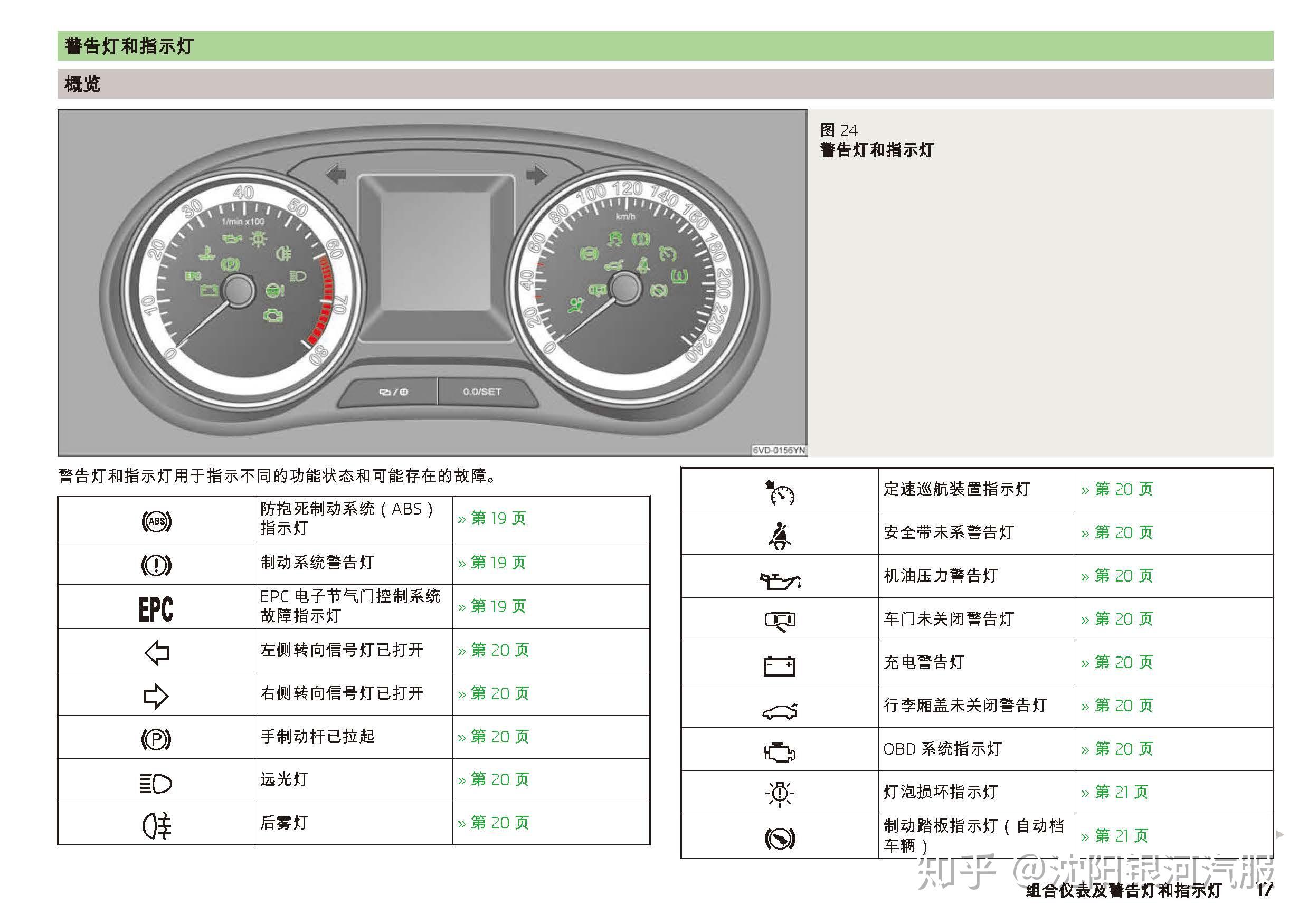Open page 20 link for OBD 系统指示灯
This screenshot has width=1308, height=924.
(x=1117, y=749)
